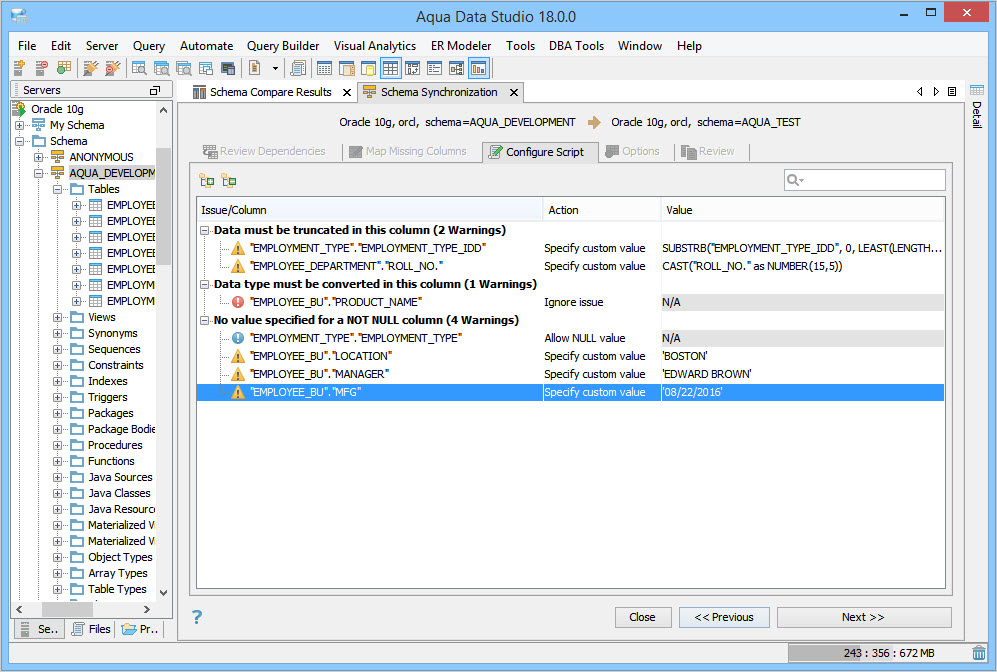Expand the Views folder node
This screenshot has height=672, width=997.
(x=58, y=317)
